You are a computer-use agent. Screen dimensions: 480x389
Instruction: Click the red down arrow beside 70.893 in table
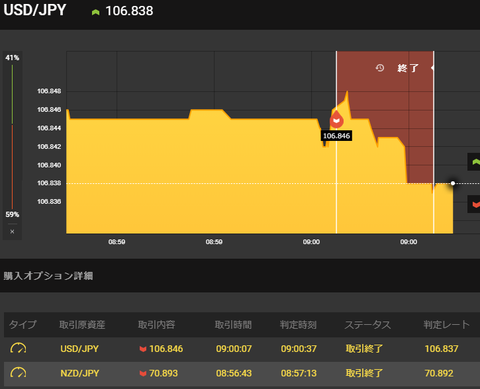[x=143, y=373]
